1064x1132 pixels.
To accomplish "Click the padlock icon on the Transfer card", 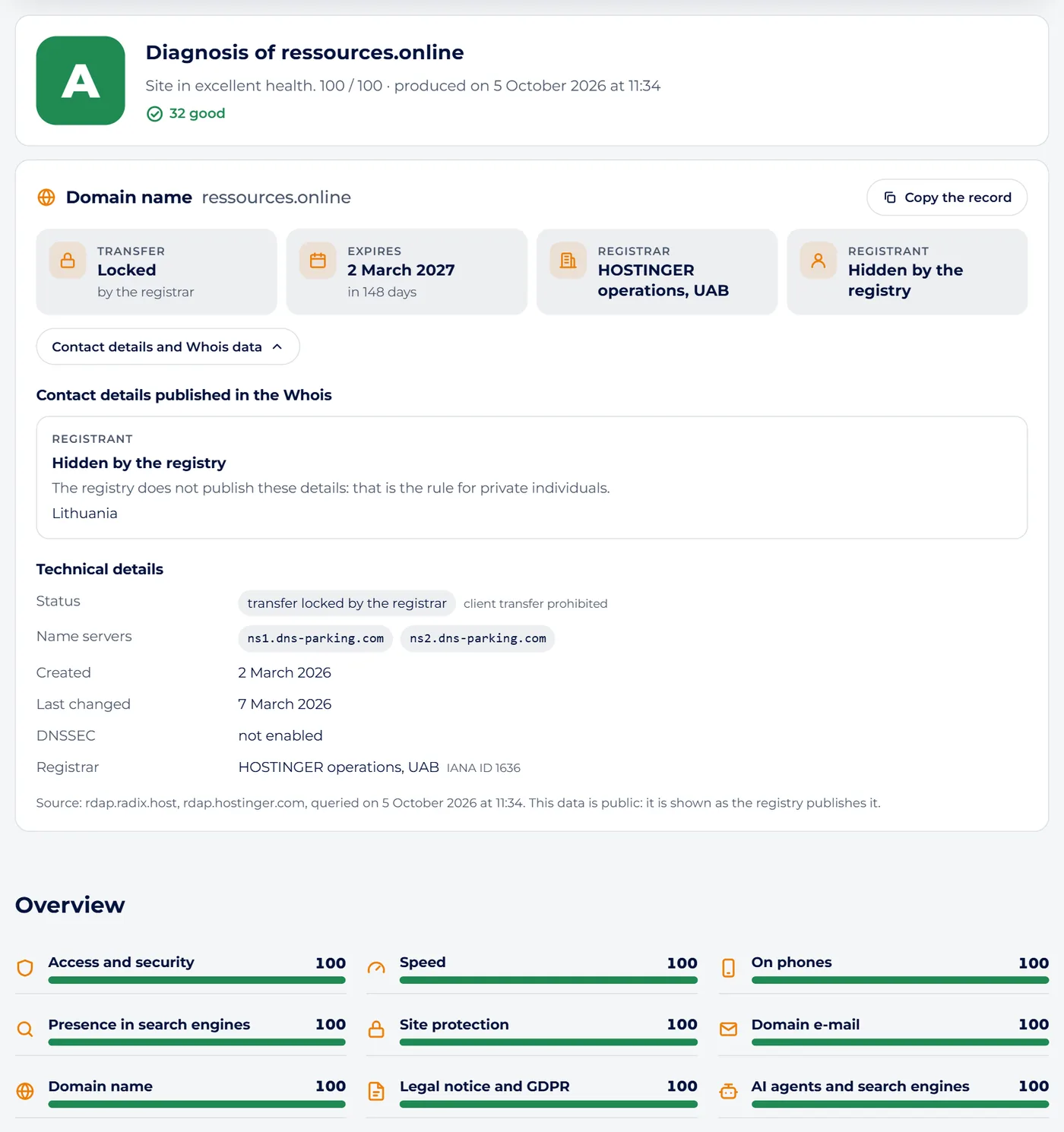I will pos(68,261).
